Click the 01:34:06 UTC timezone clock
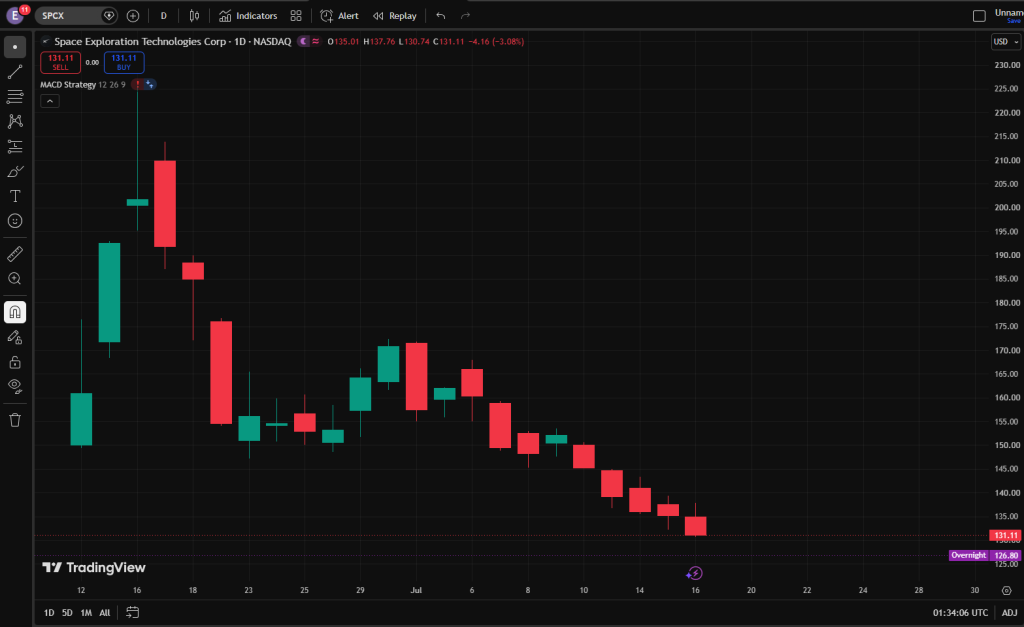 [x=960, y=613]
